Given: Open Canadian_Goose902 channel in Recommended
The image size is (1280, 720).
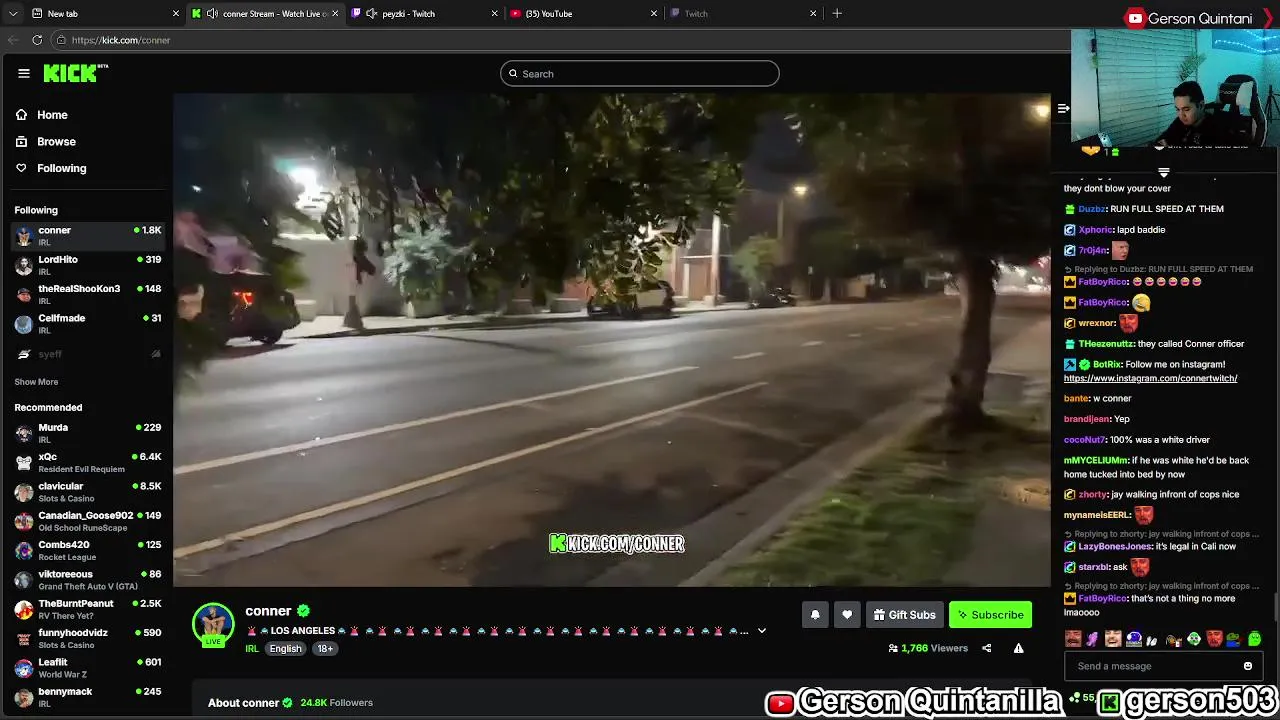Looking at the screenshot, I should (88, 521).
